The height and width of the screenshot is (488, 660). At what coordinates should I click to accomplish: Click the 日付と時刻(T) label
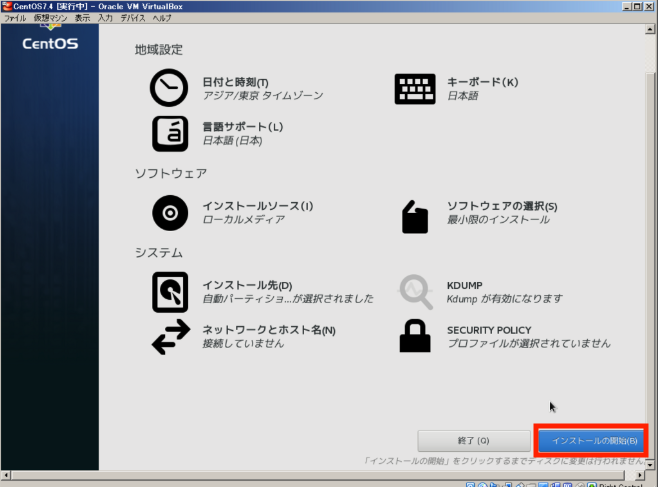[235, 82]
